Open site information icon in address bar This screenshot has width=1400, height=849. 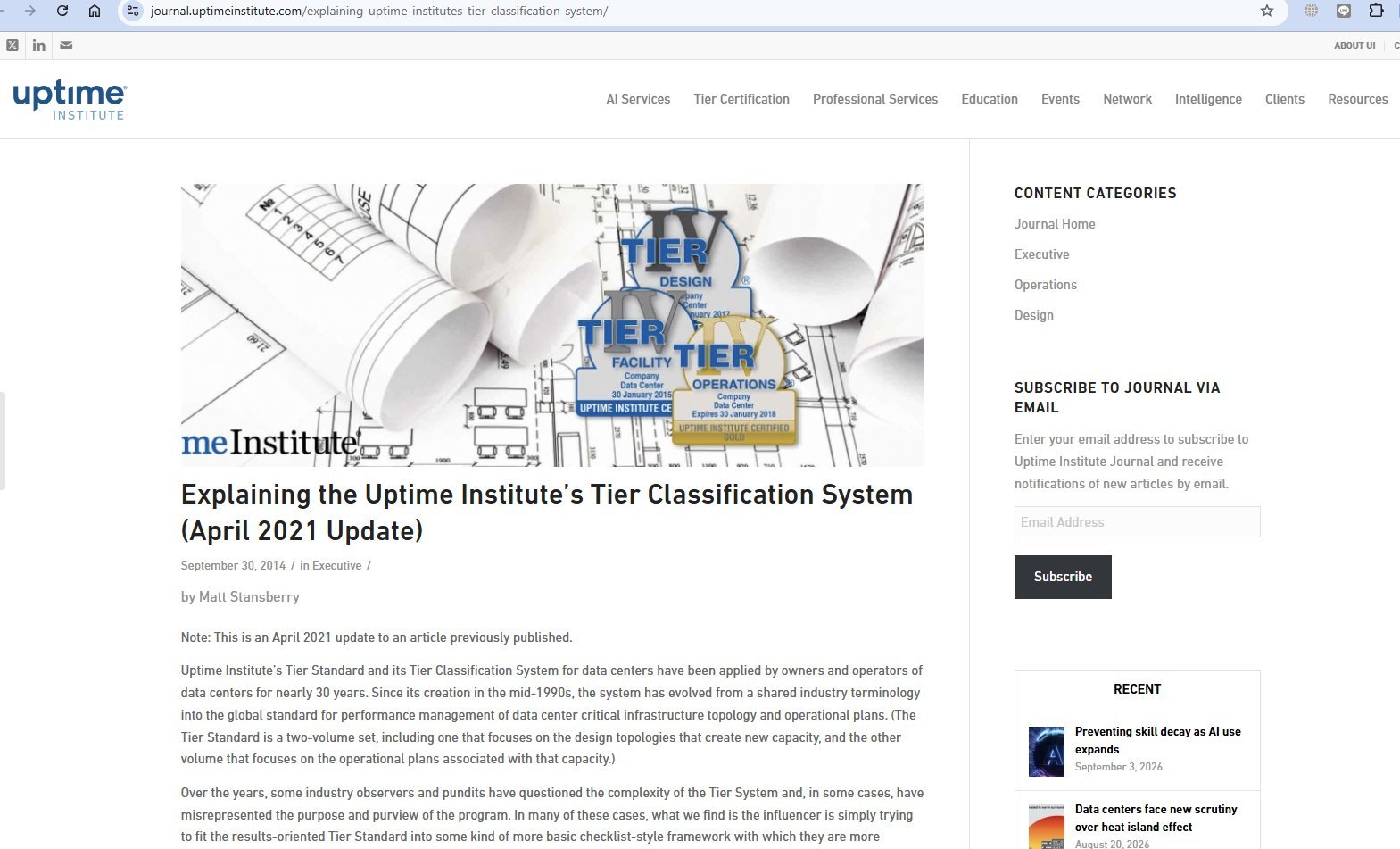pos(133,11)
